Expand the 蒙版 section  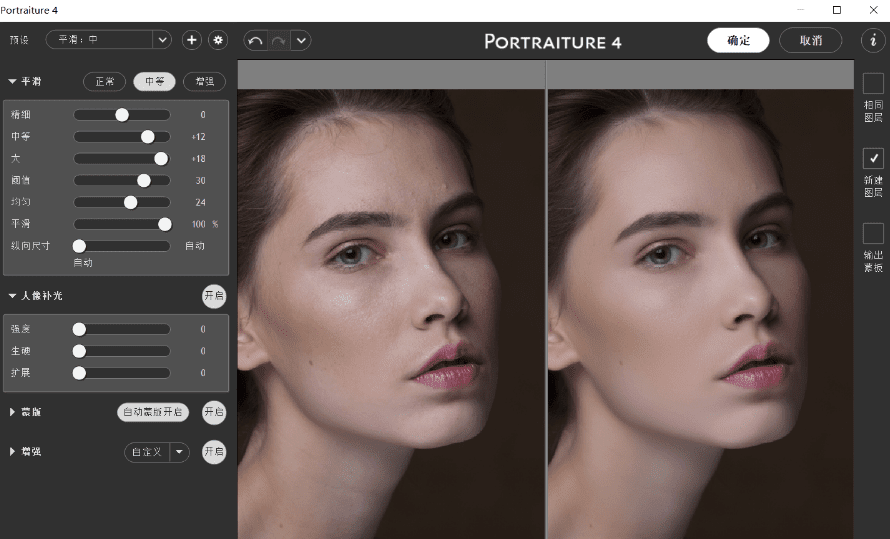click(13, 412)
